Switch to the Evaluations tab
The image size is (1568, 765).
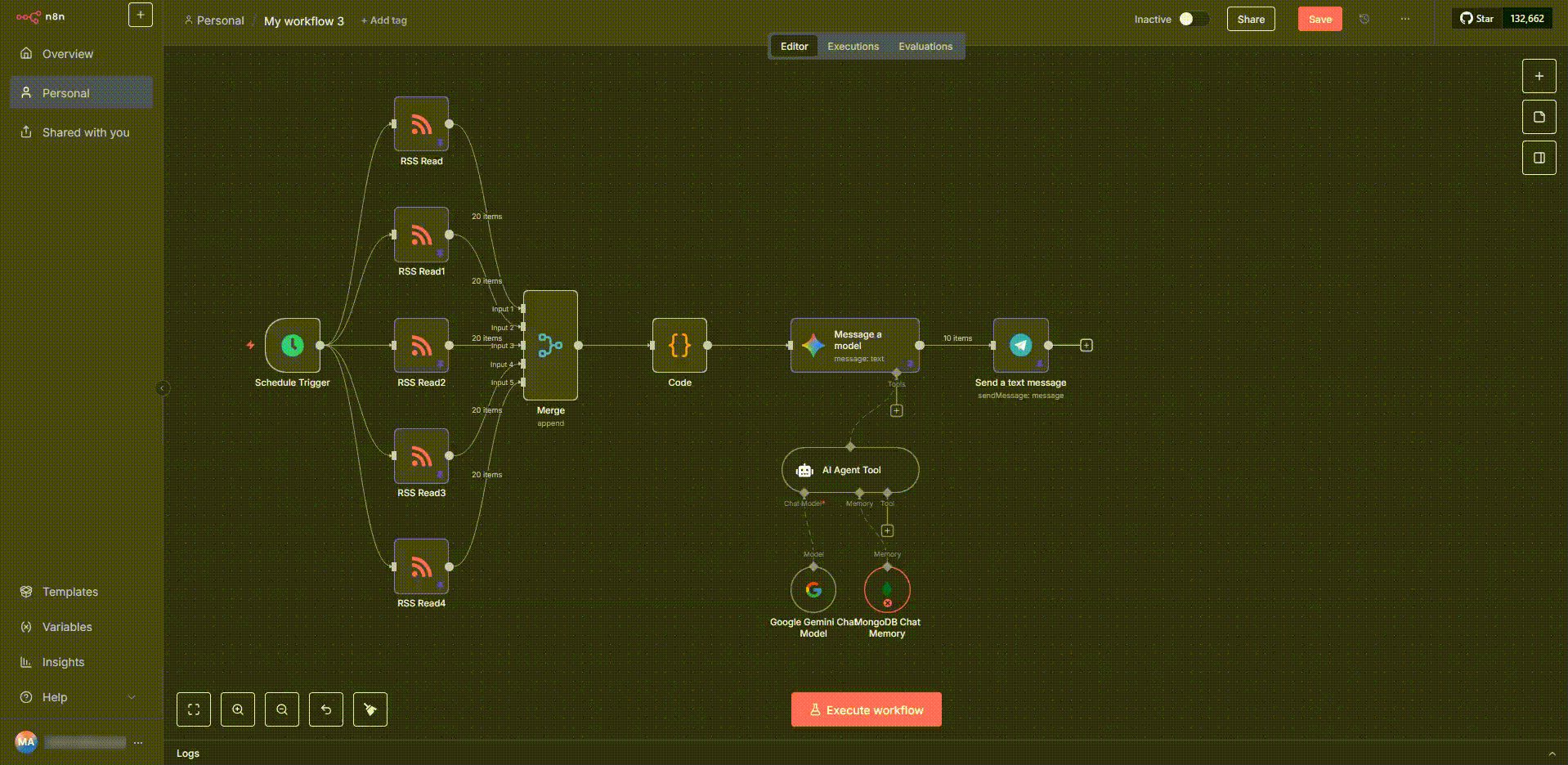pos(925,47)
